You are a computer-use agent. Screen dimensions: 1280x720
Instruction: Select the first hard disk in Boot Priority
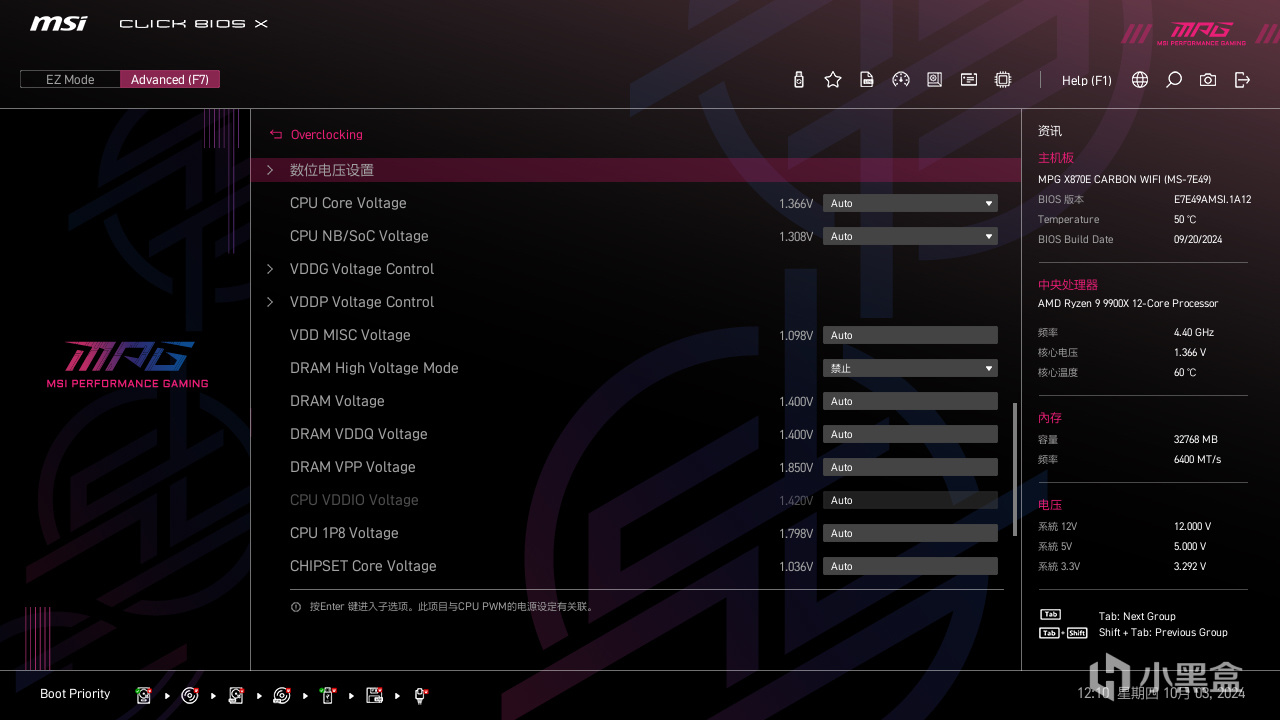click(144, 695)
